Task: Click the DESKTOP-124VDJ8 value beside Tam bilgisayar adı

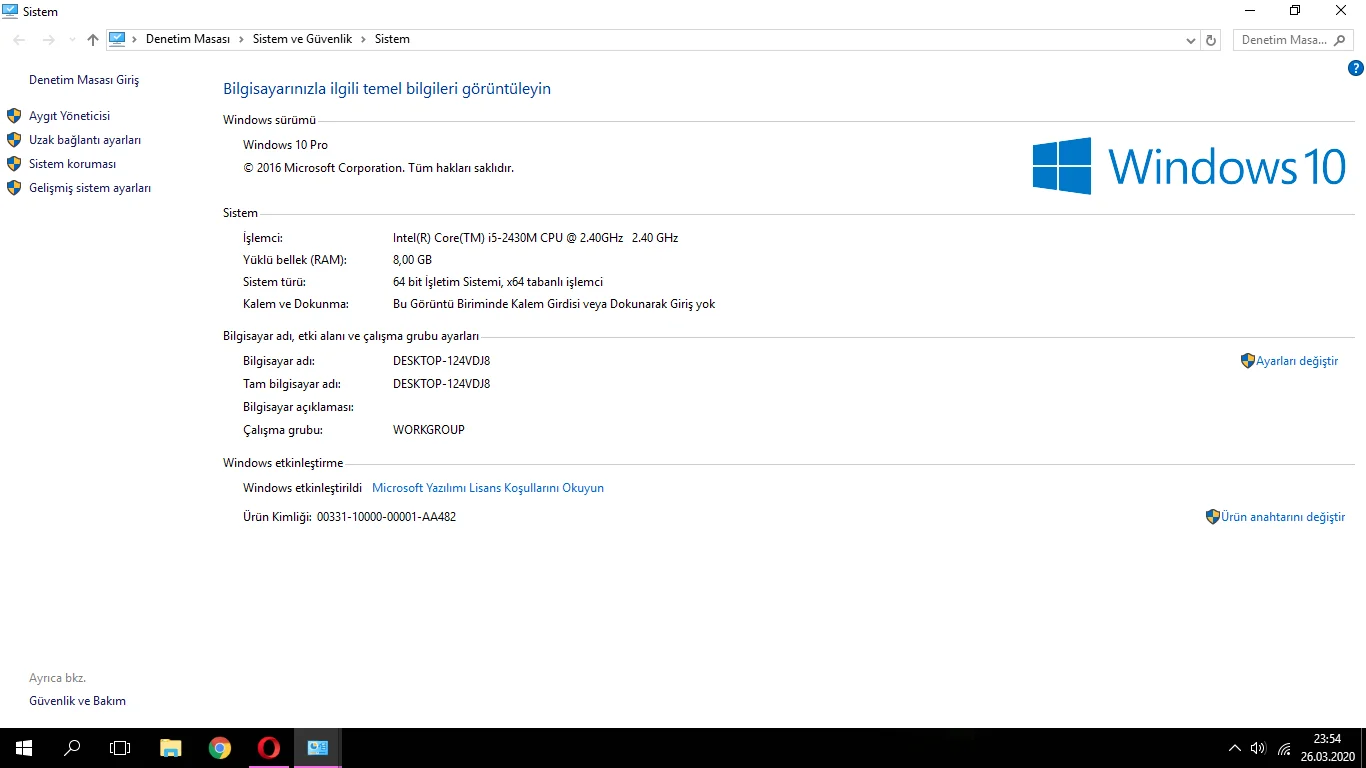Action: click(x=441, y=384)
